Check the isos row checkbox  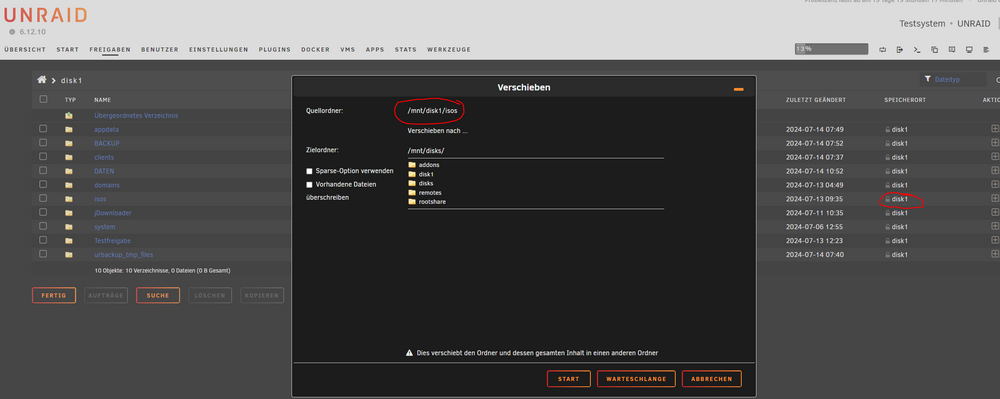pos(43,198)
